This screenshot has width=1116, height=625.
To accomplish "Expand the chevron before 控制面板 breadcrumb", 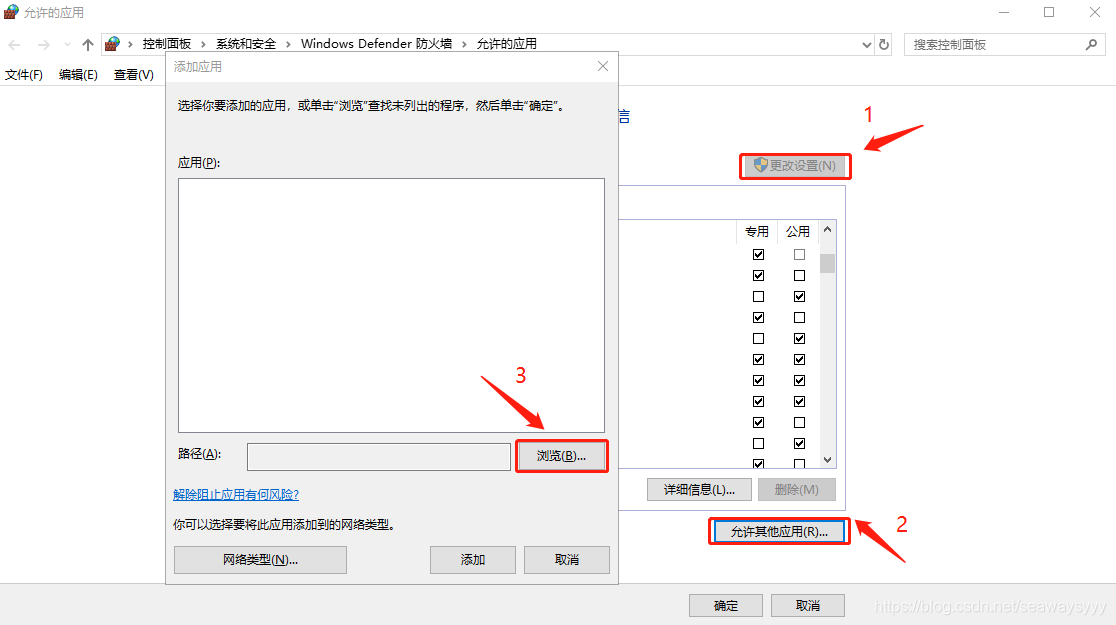I will (x=130, y=44).
